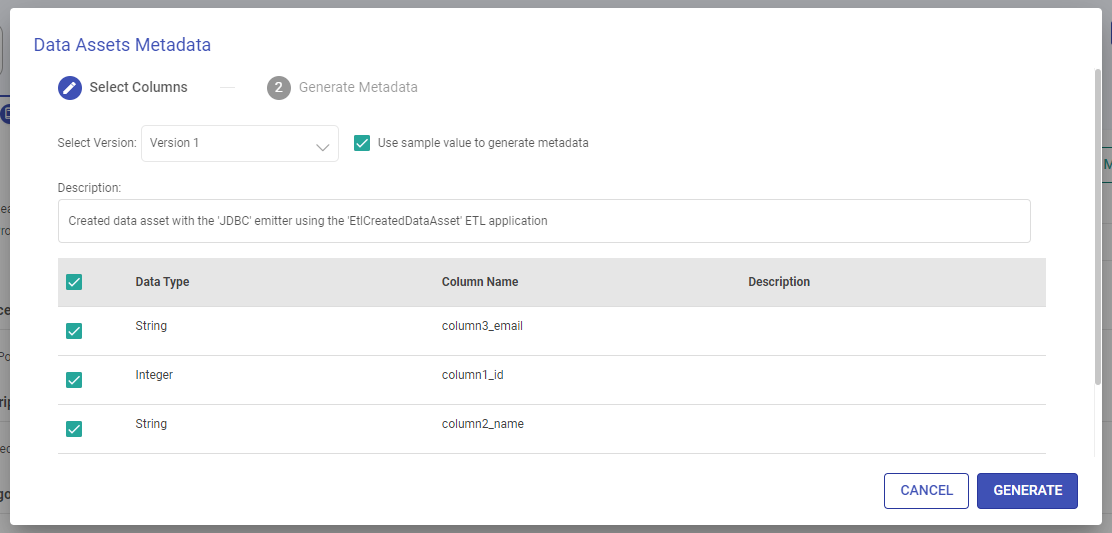
Task: Deselect the column2_name row checkbox
Action: 74,429
